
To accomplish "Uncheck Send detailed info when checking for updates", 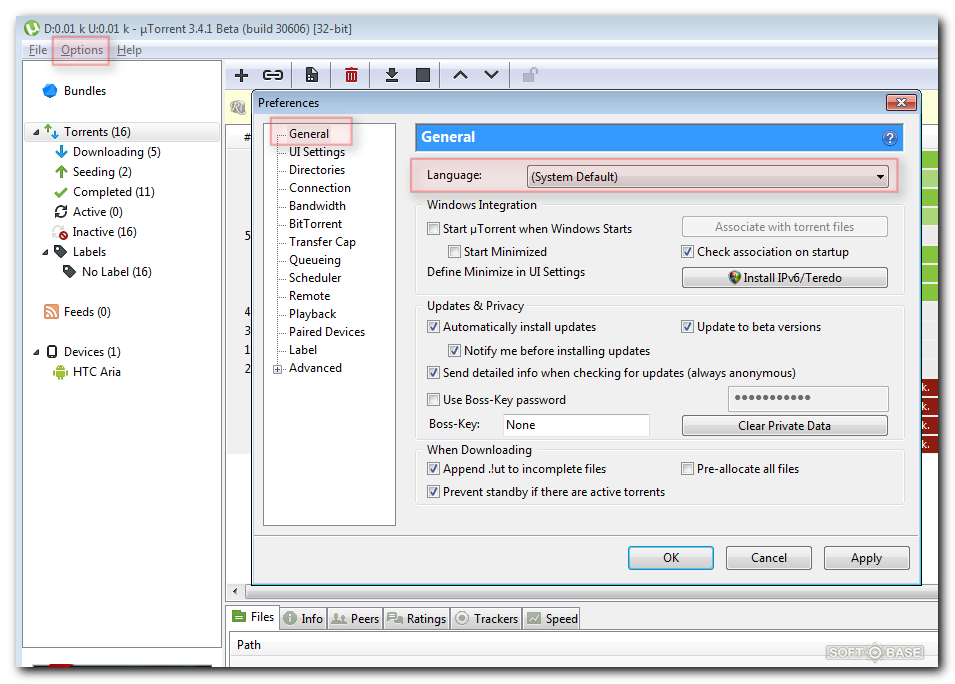I will (x=434, y=373).
